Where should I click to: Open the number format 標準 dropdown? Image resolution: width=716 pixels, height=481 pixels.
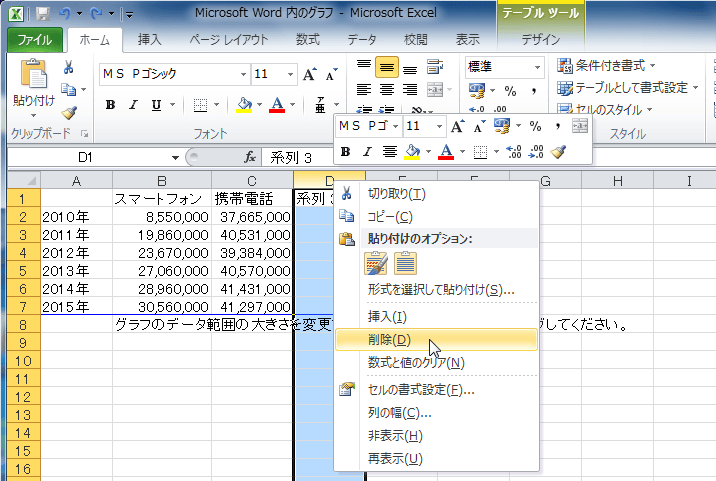[x=537, y=67]
